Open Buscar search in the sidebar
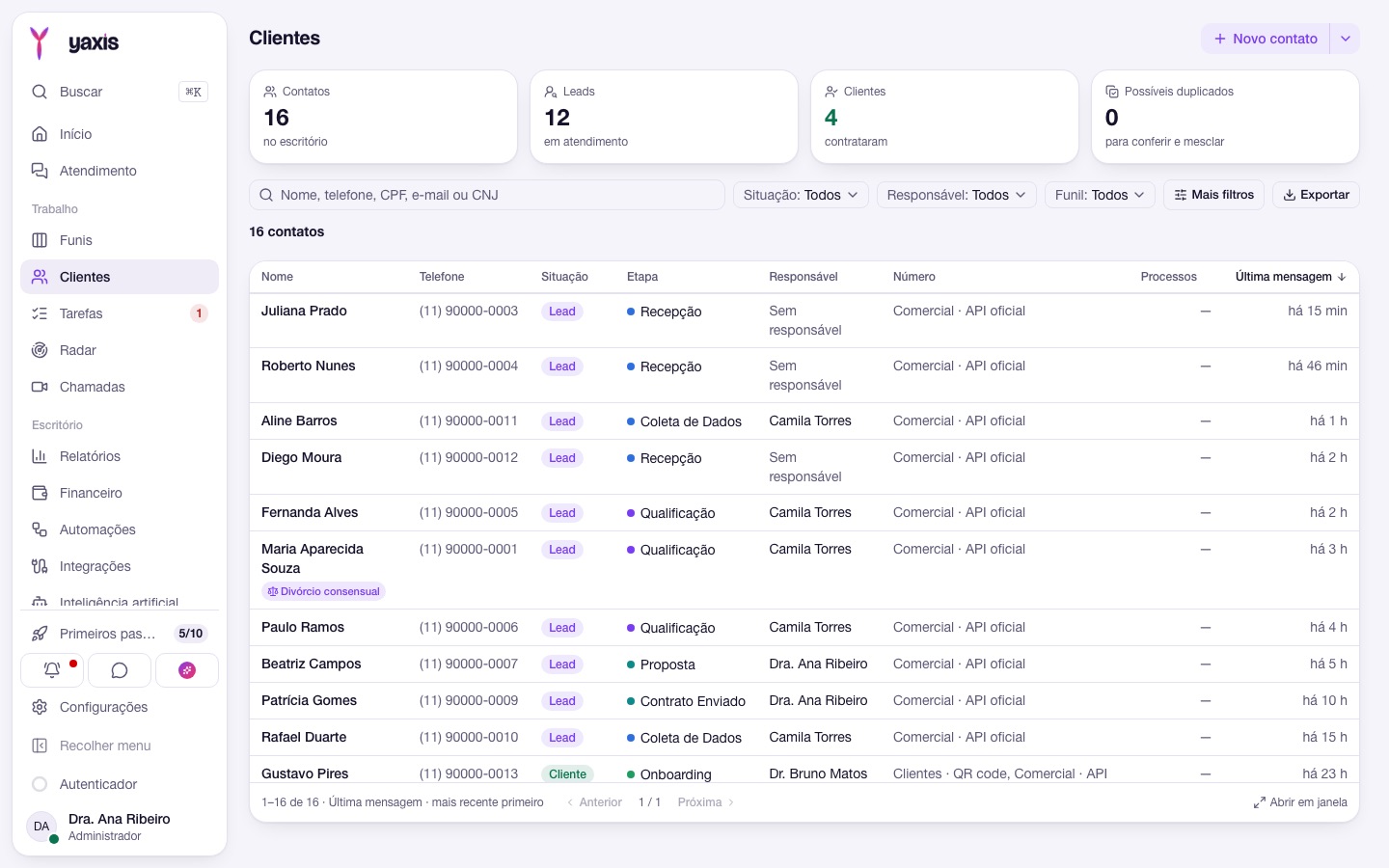This screenshot has width=1389, height=868. (x=120, y=92)
